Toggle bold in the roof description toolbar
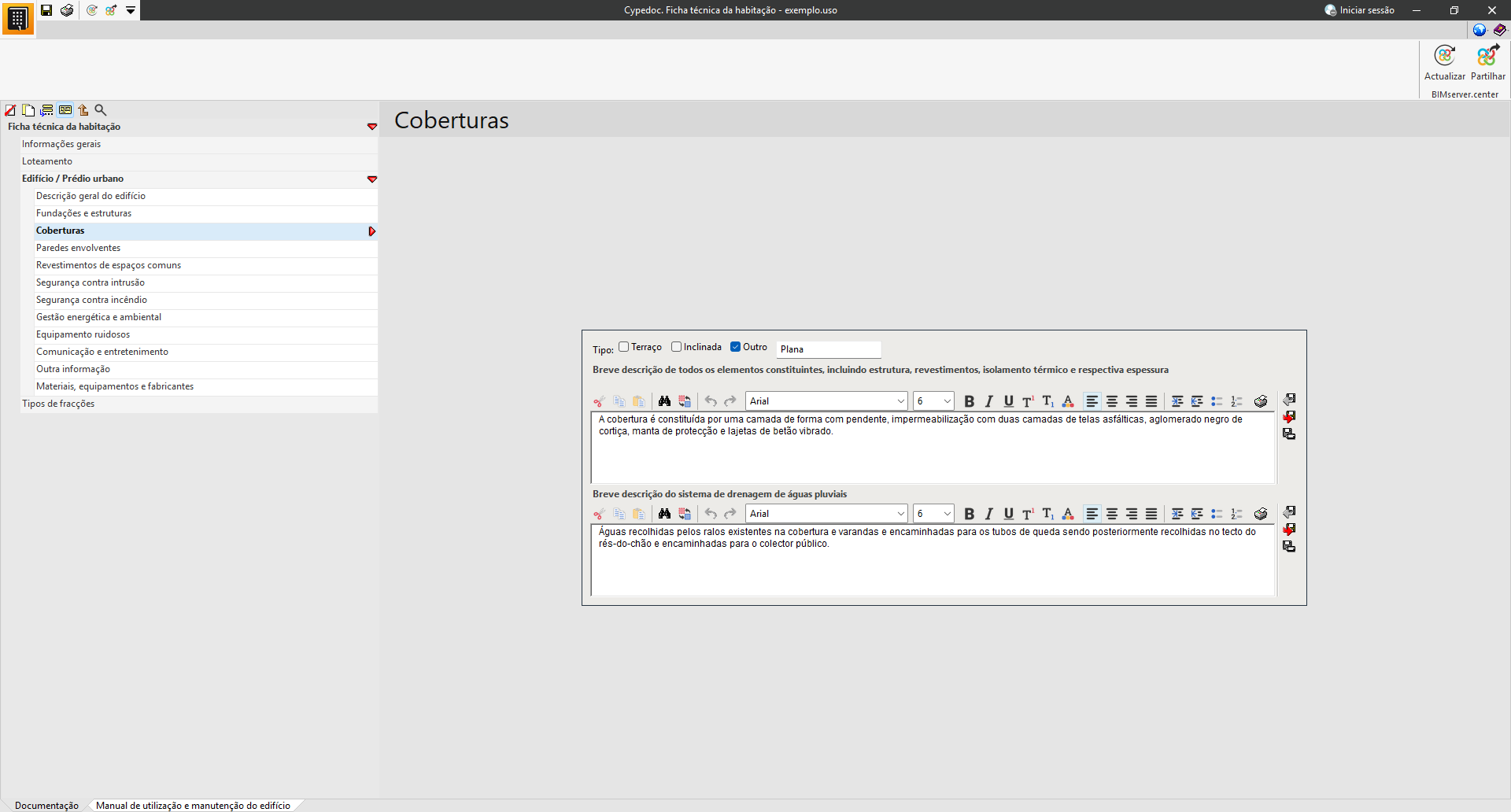 [970, 401]
